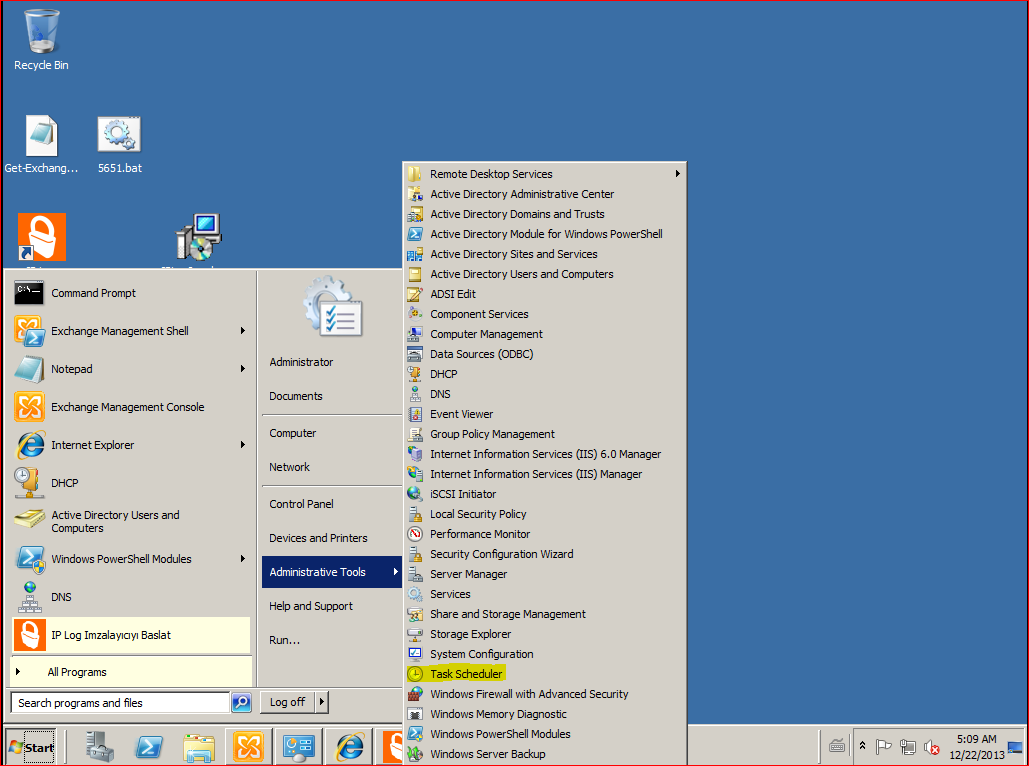Expand Windows PowerShell Modules jump list arrow
The image size is (1029, 766).
(x=243, y=559)
